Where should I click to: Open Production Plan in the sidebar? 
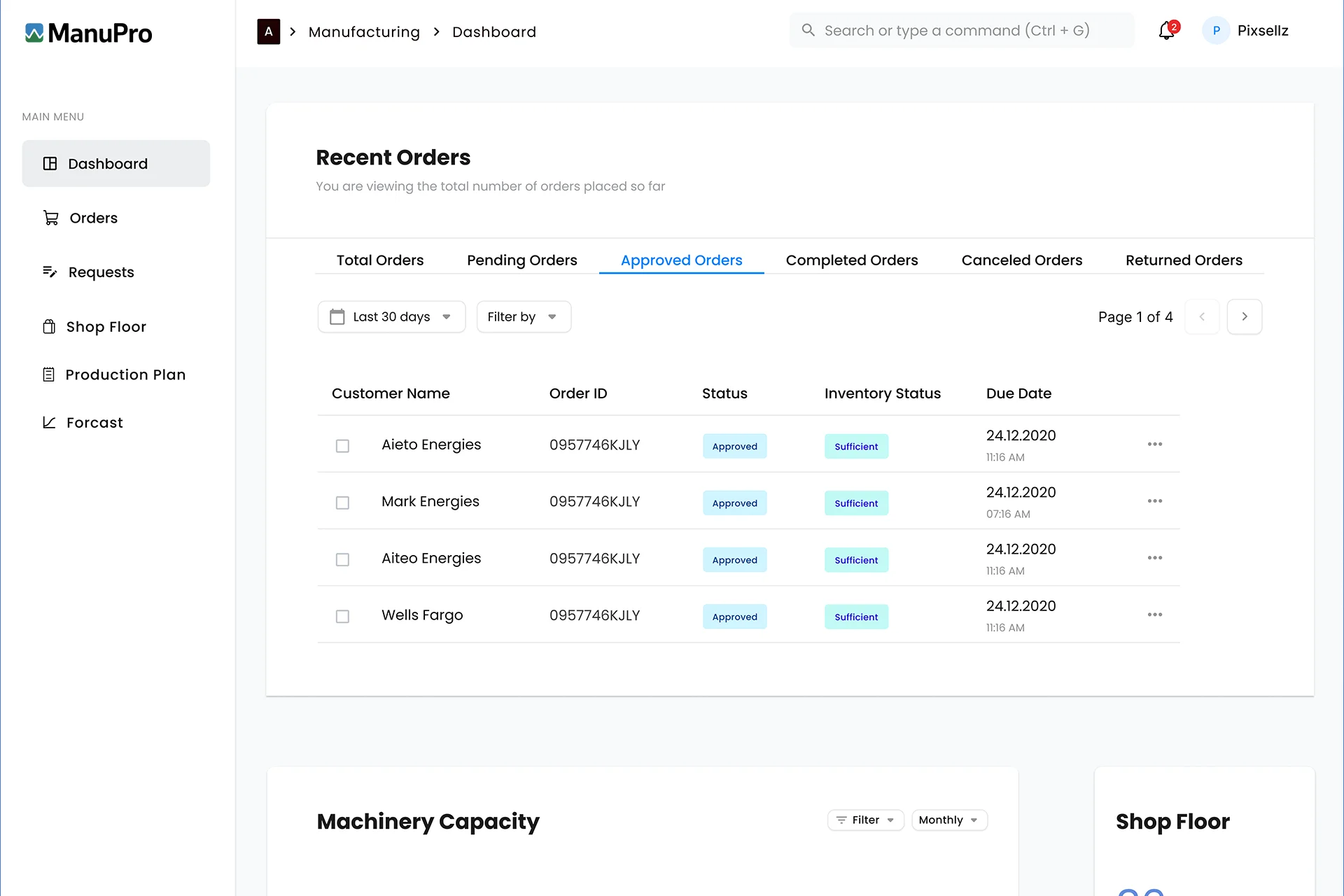click(125, 374)
